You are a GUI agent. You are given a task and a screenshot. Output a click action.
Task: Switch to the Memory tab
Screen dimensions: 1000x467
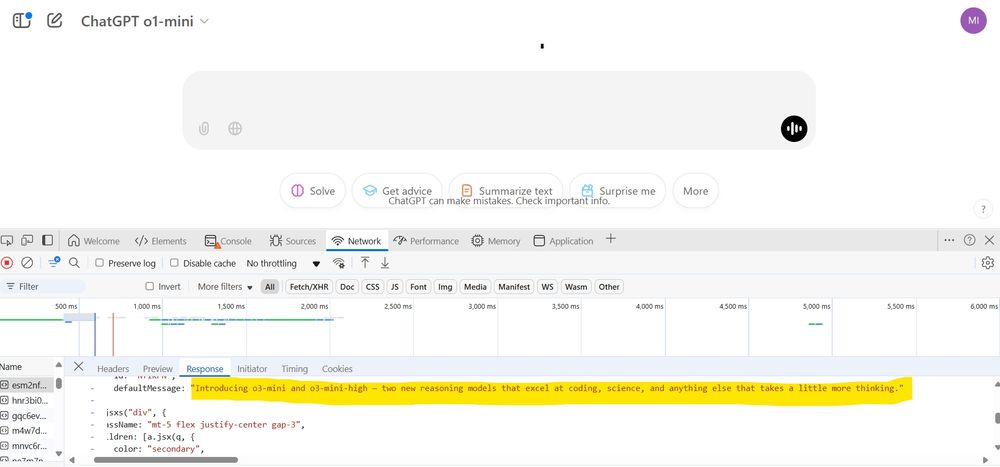tap(496, 241)
